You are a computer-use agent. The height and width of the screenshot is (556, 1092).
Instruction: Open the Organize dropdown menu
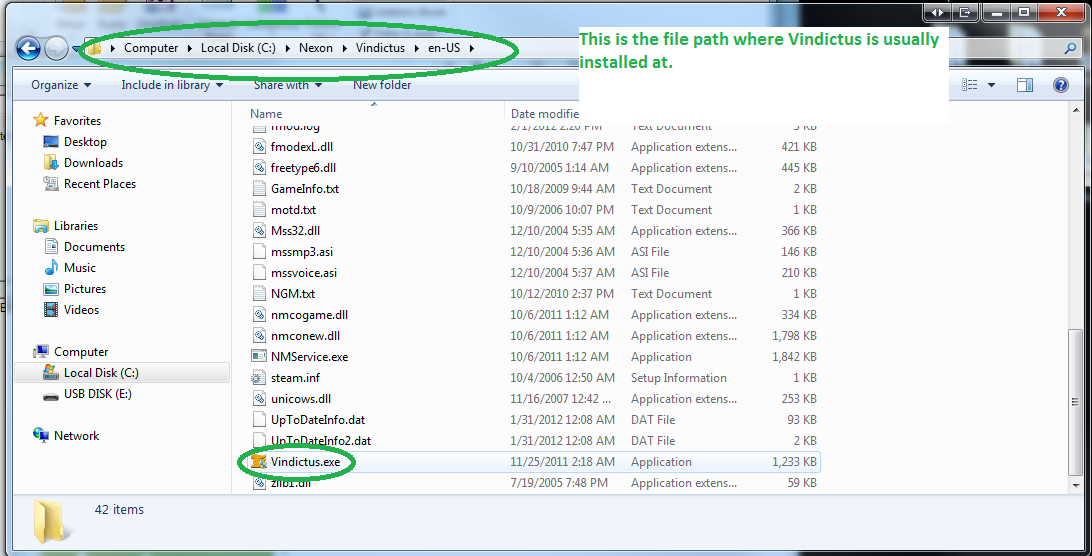61,85
